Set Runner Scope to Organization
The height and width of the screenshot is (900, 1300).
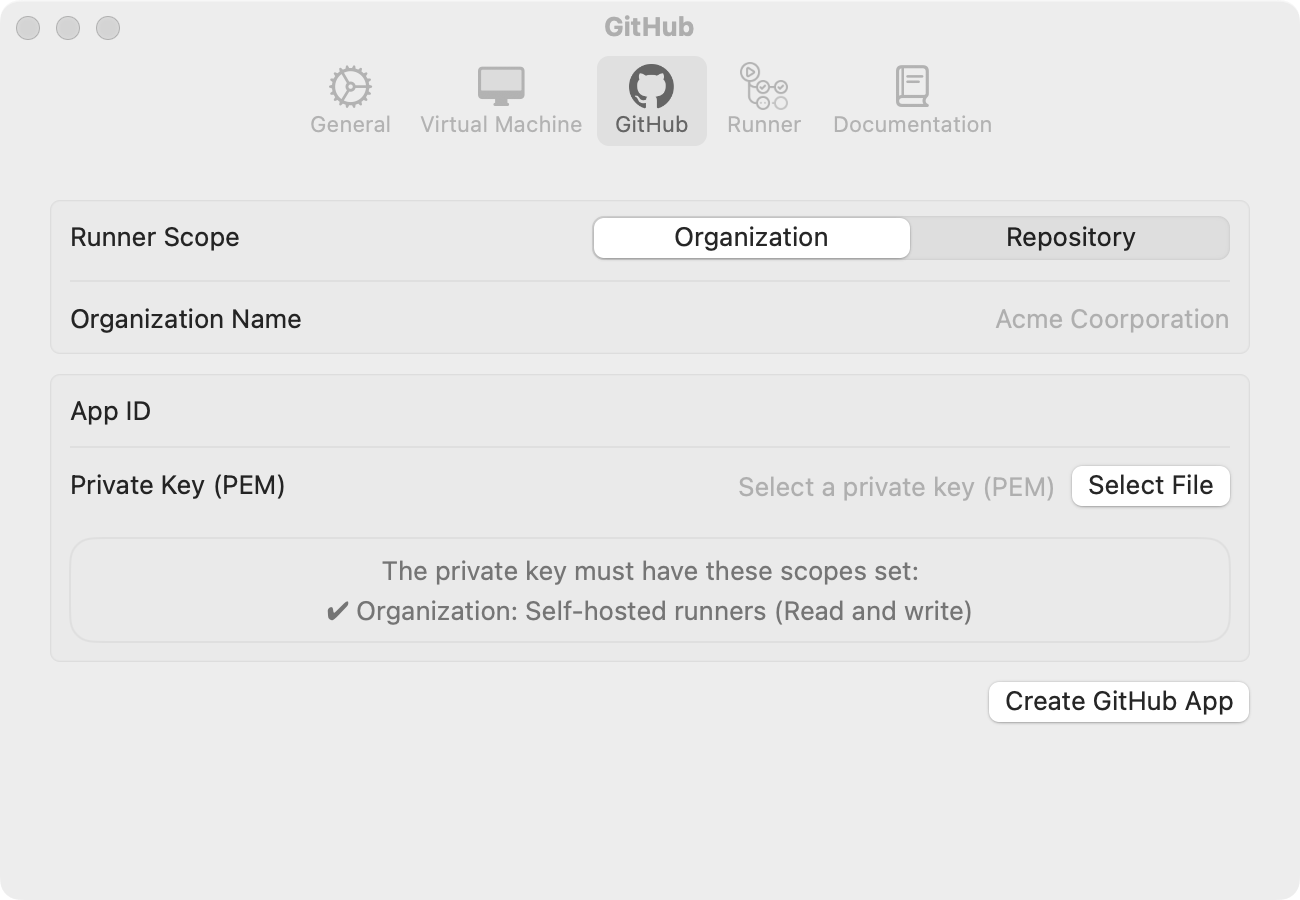pyautogui.click(x=751, y=238)
